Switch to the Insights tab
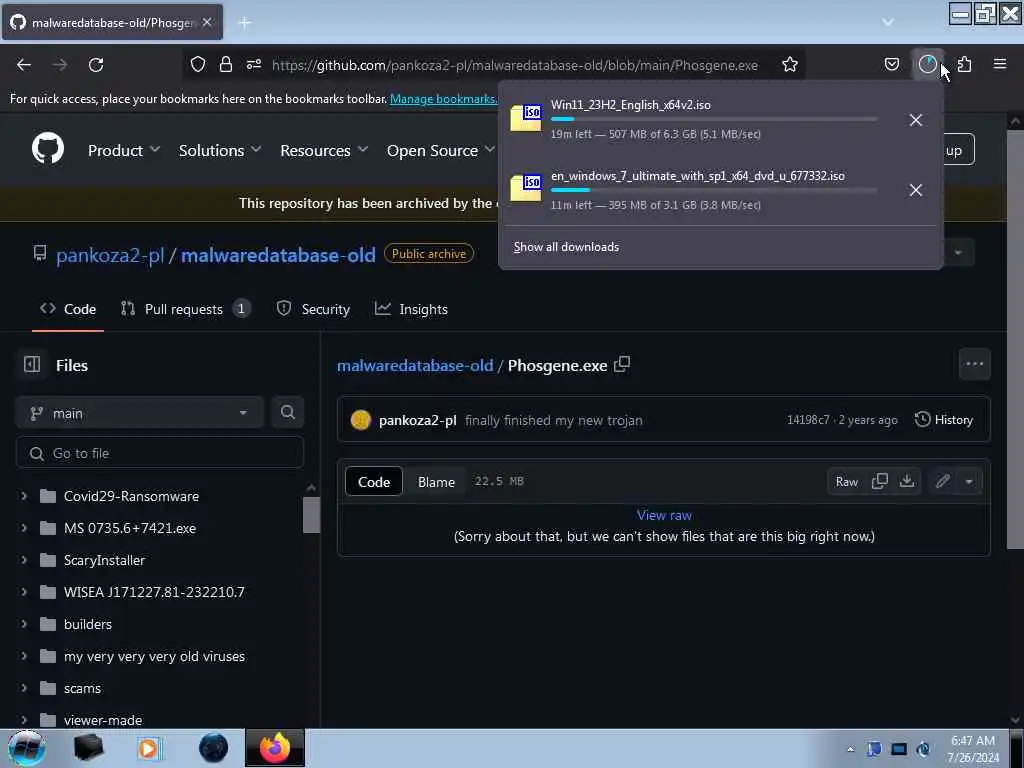Viewport: 1024px width, 768px height. [x=411, y=309]
